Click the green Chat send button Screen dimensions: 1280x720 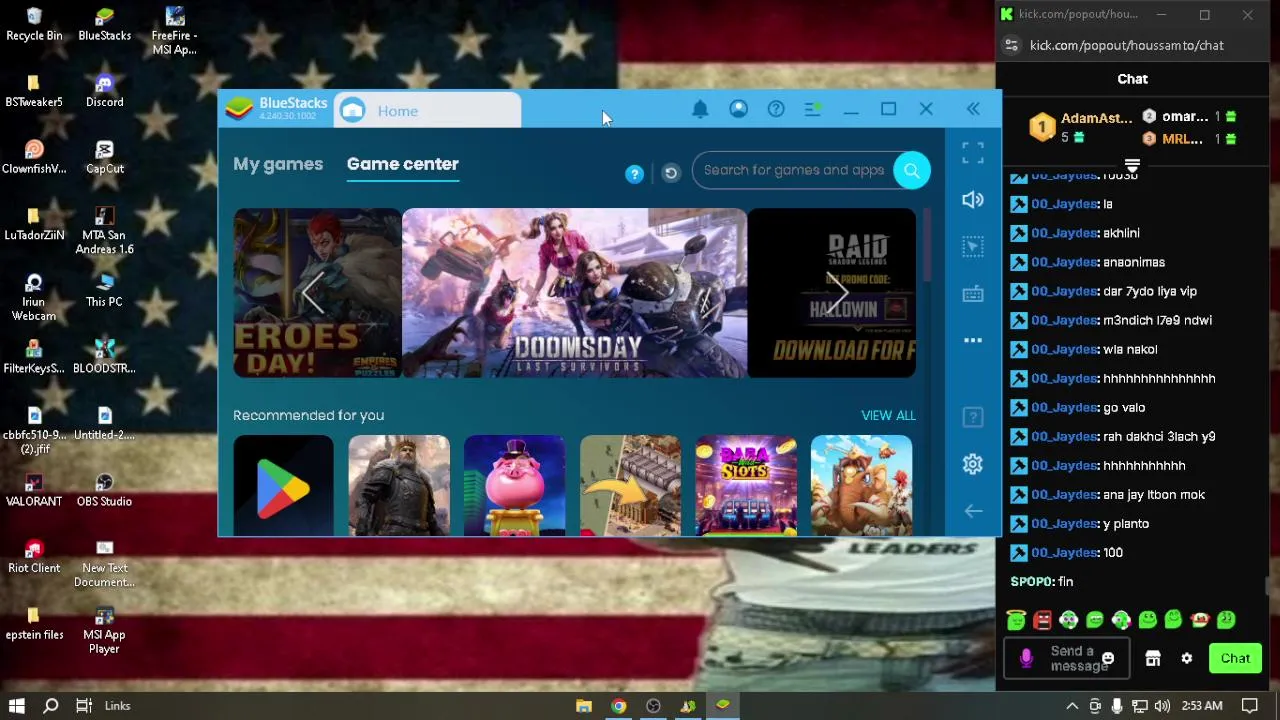pos(1235,658)
